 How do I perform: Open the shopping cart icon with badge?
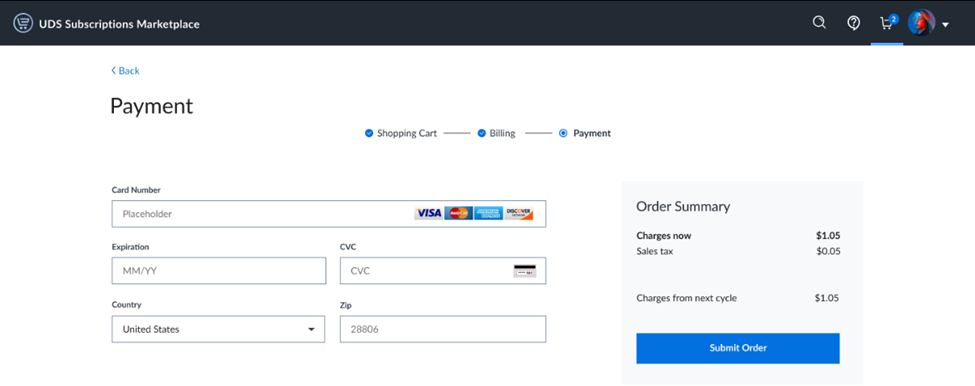point(888,23)
